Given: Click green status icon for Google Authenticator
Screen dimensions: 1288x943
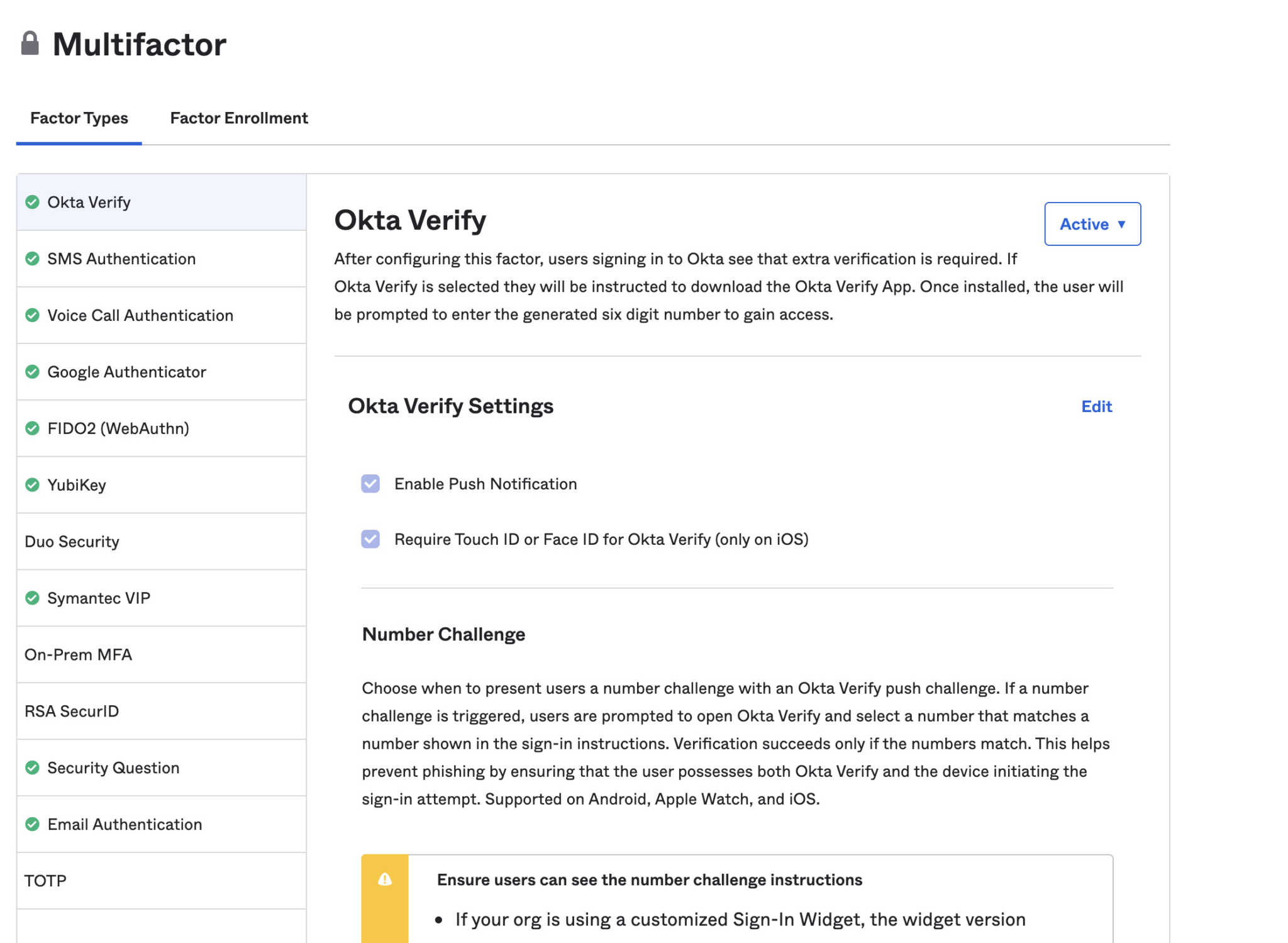Looking at the screenshot, I should (32, 372).
